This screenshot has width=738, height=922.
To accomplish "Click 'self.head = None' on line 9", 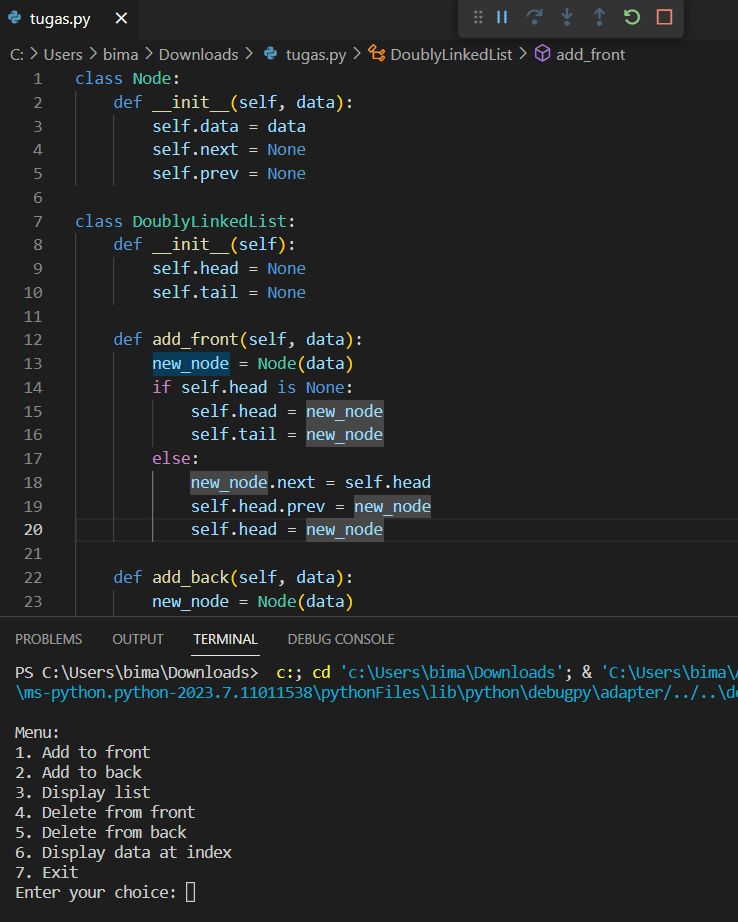I will tap(229, 269).
